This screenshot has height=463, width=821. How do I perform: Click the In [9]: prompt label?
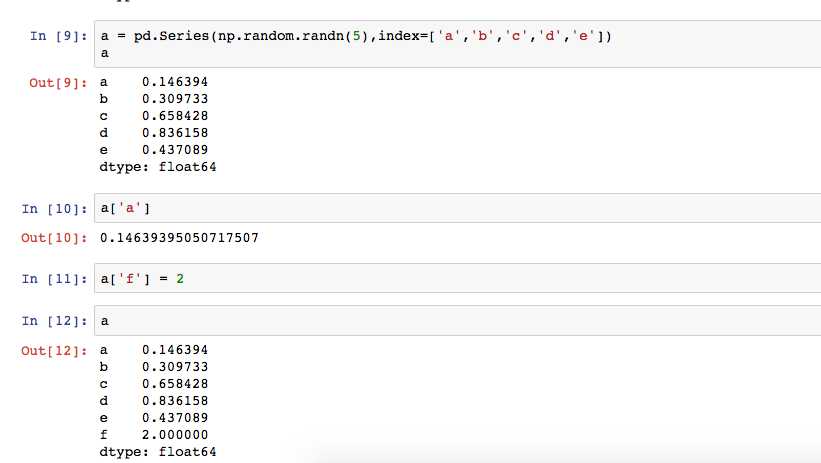click(58, 36)
